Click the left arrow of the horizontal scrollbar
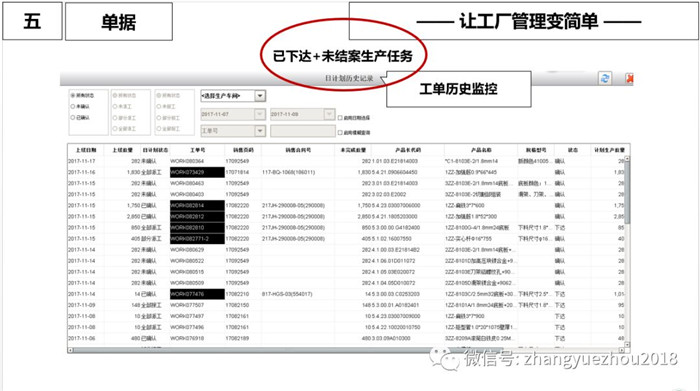 click(x=71, y=350)
